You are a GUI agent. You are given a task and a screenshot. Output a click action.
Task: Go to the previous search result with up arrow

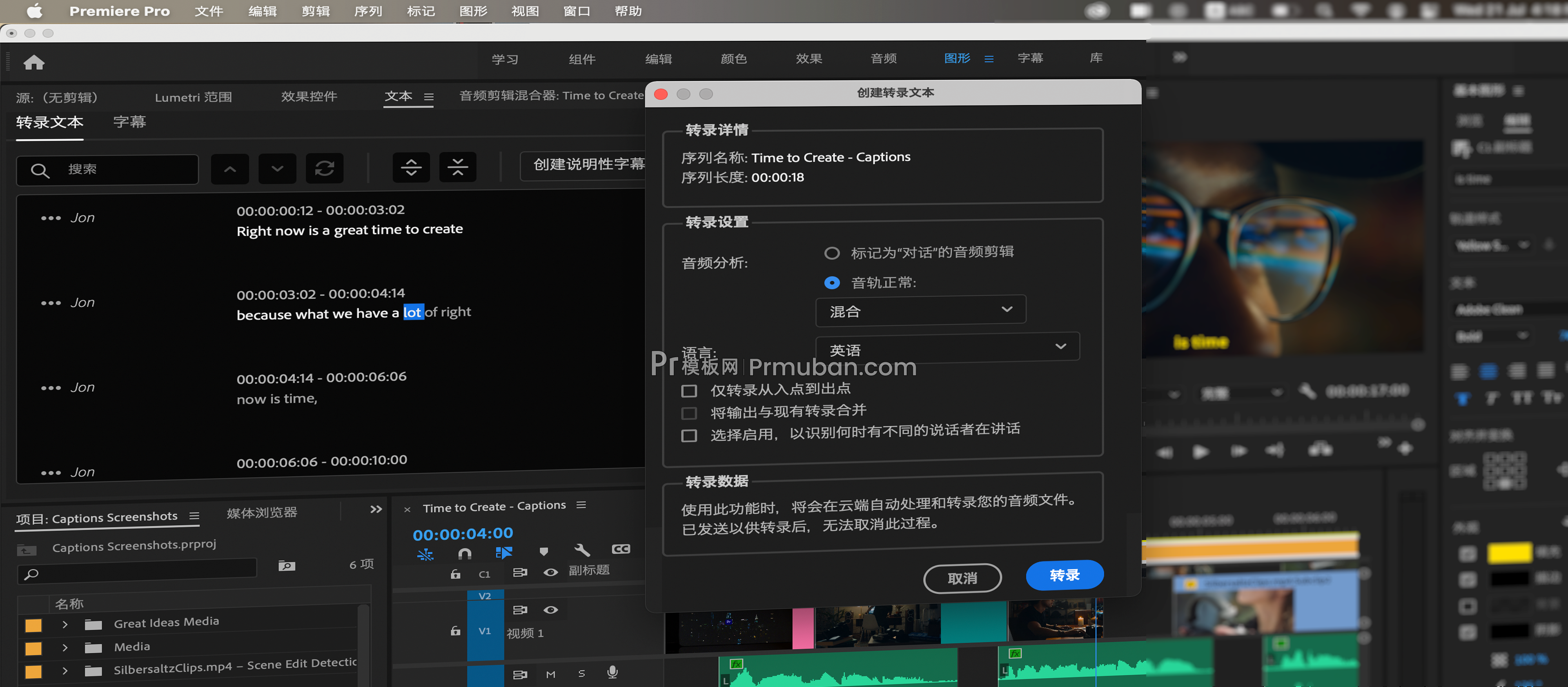point(229,169)
